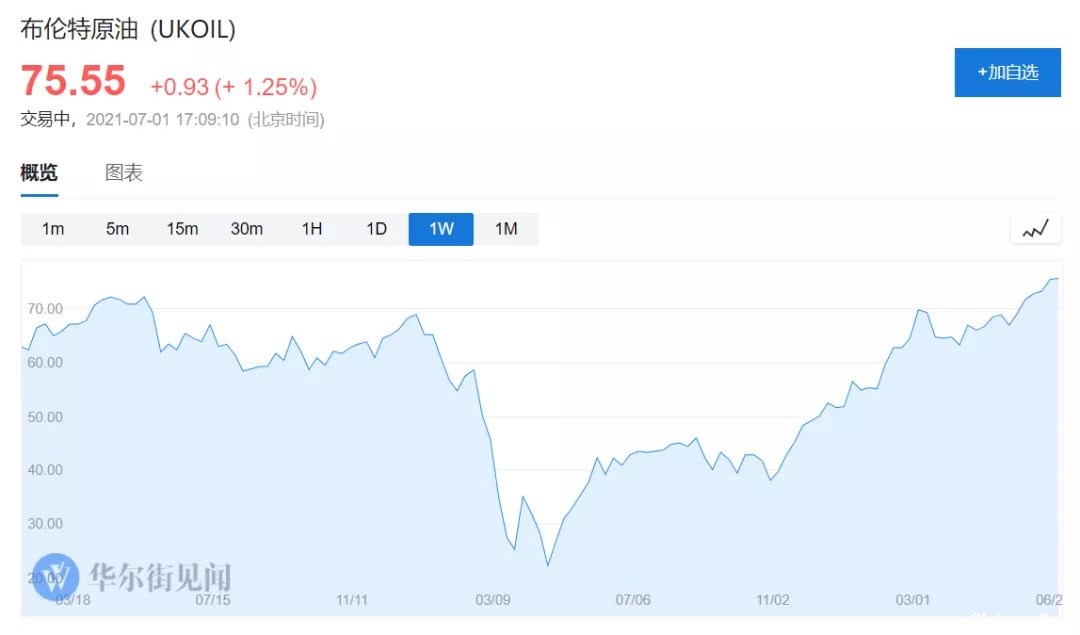Switch the chart to 1H interval

[x=311, y=229]
